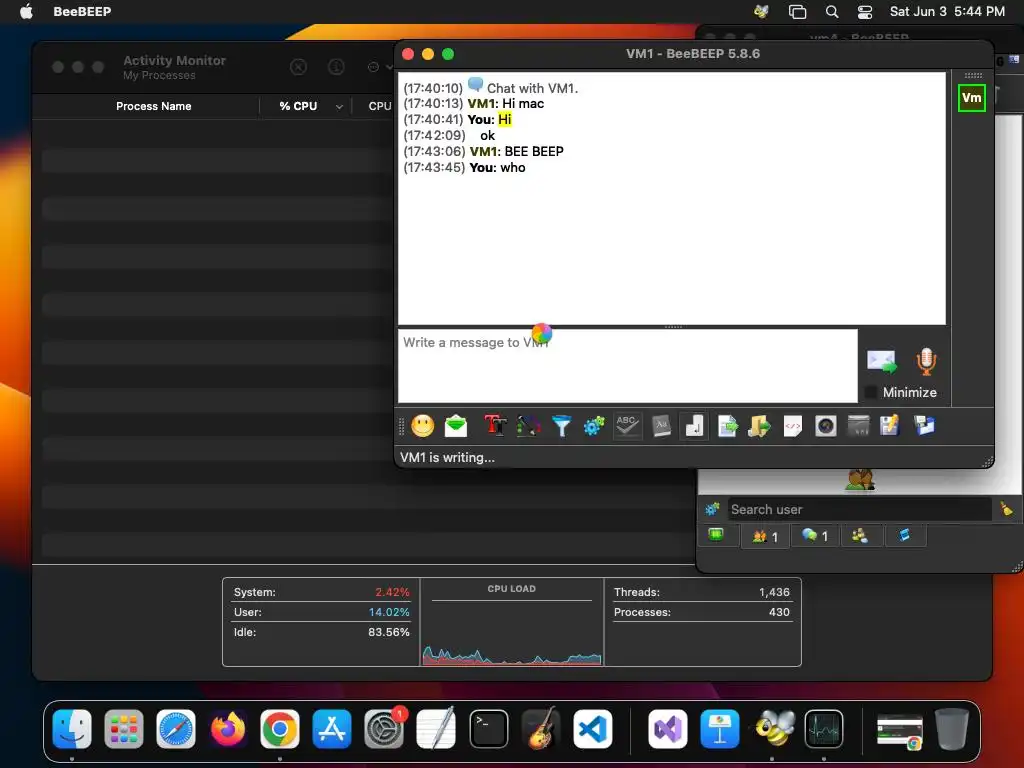Screen dimensions: 1024x768
Task: Open Launchpad from the Dock
Action: [123, 729]
